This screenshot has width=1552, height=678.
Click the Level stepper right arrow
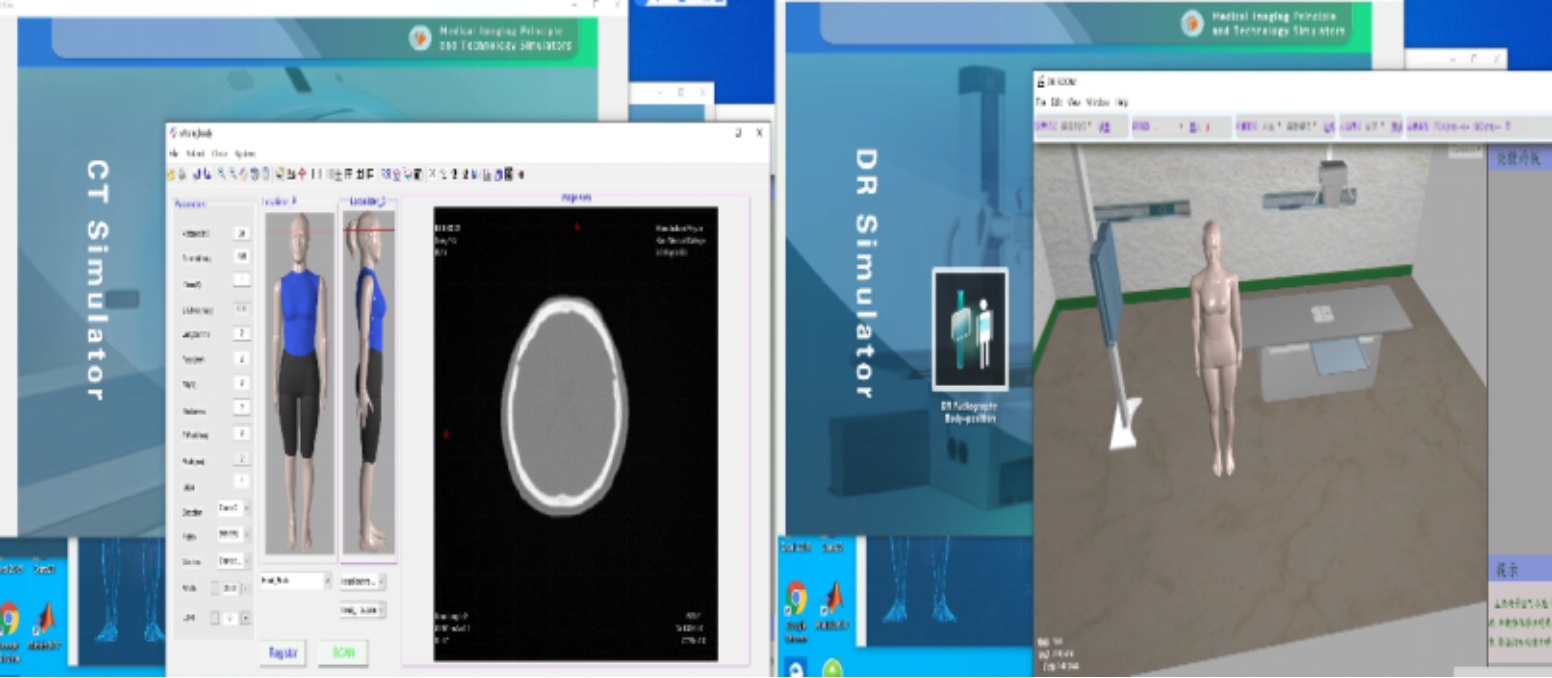click(x=246, y=619)
